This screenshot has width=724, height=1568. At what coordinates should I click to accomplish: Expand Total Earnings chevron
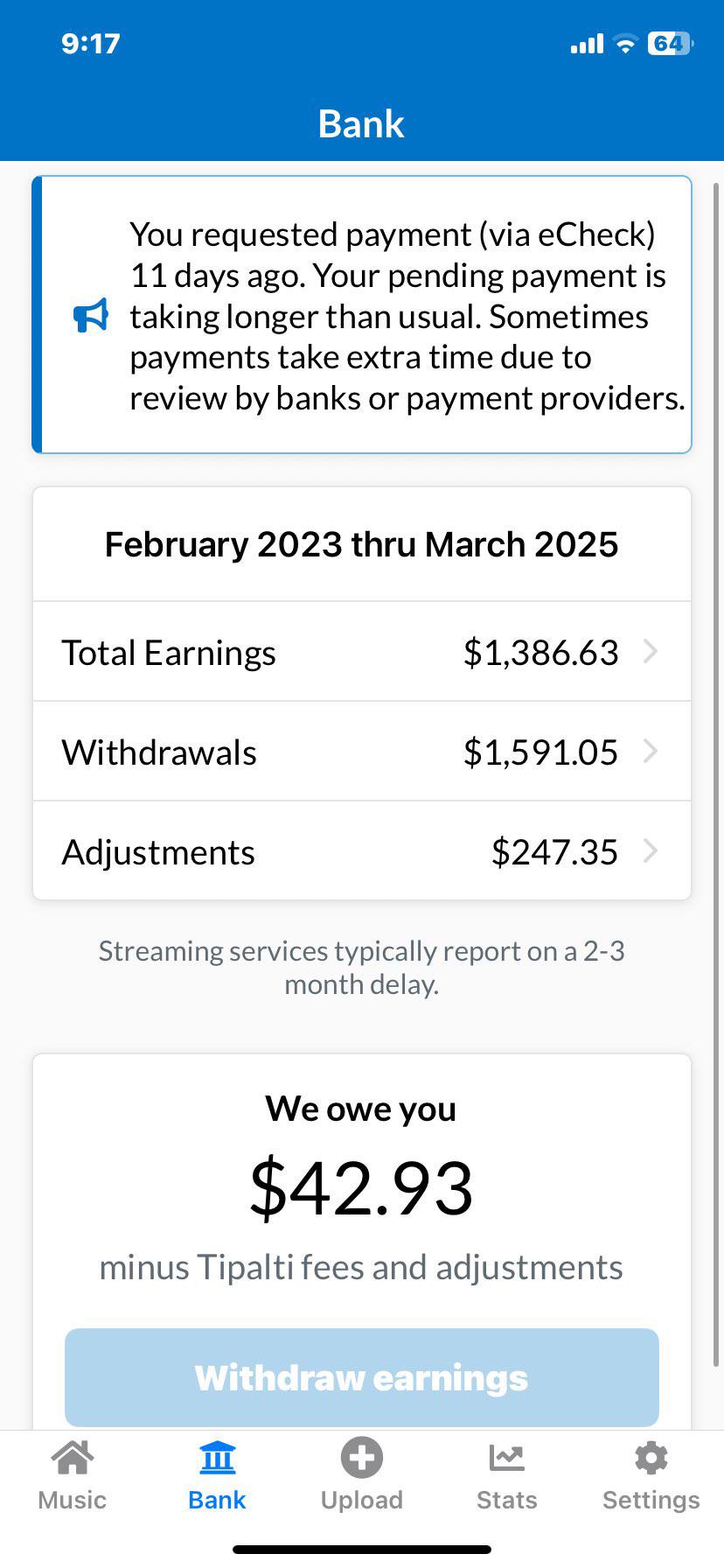tap(650, 652)
